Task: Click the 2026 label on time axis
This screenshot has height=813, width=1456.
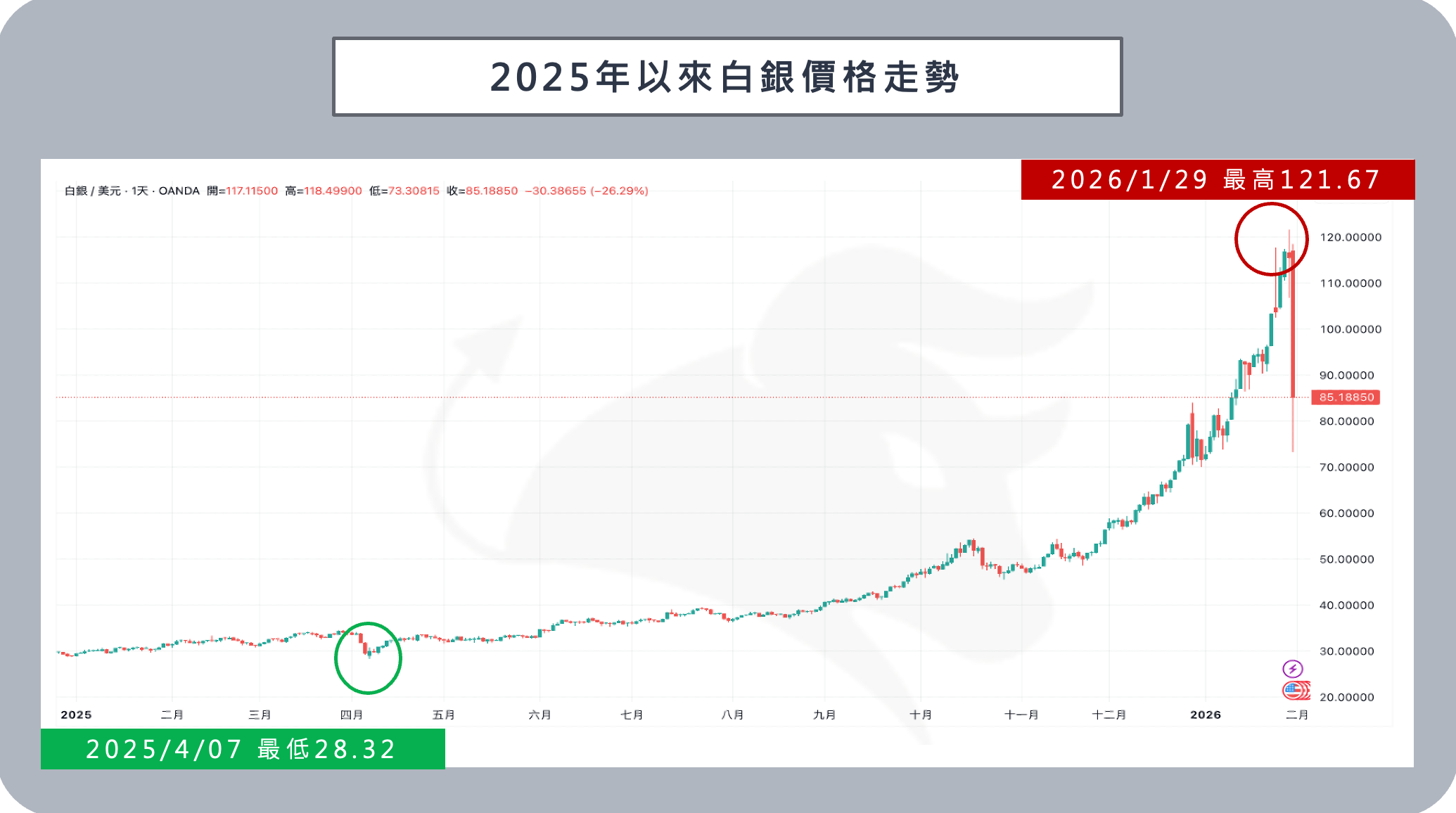Action: click(x=1205, y=715)
